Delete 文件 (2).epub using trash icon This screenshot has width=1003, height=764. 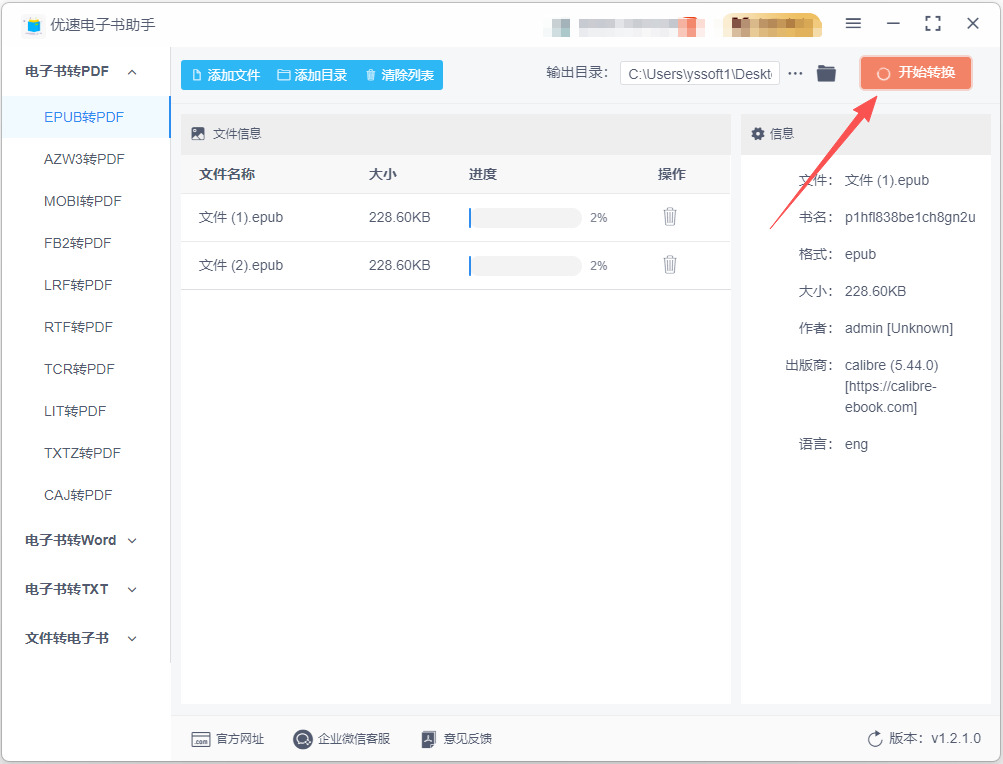pyautogui.click(x=670, y=265)
